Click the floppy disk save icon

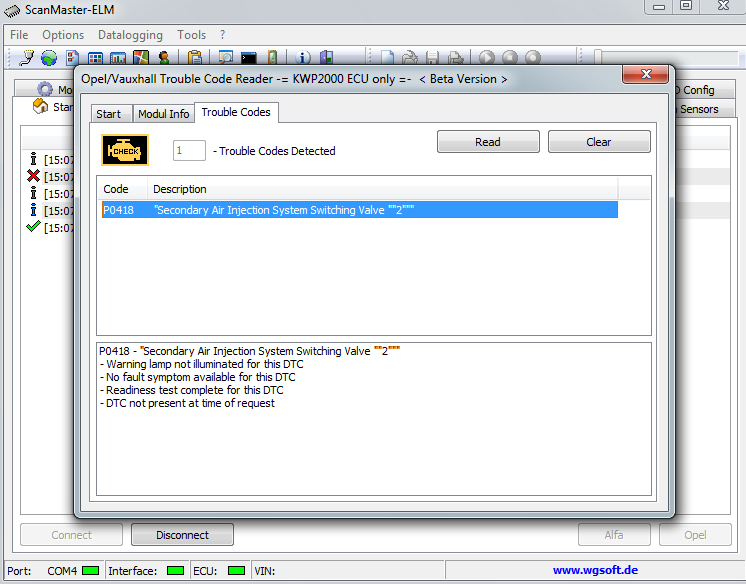(x=432, y=58)
